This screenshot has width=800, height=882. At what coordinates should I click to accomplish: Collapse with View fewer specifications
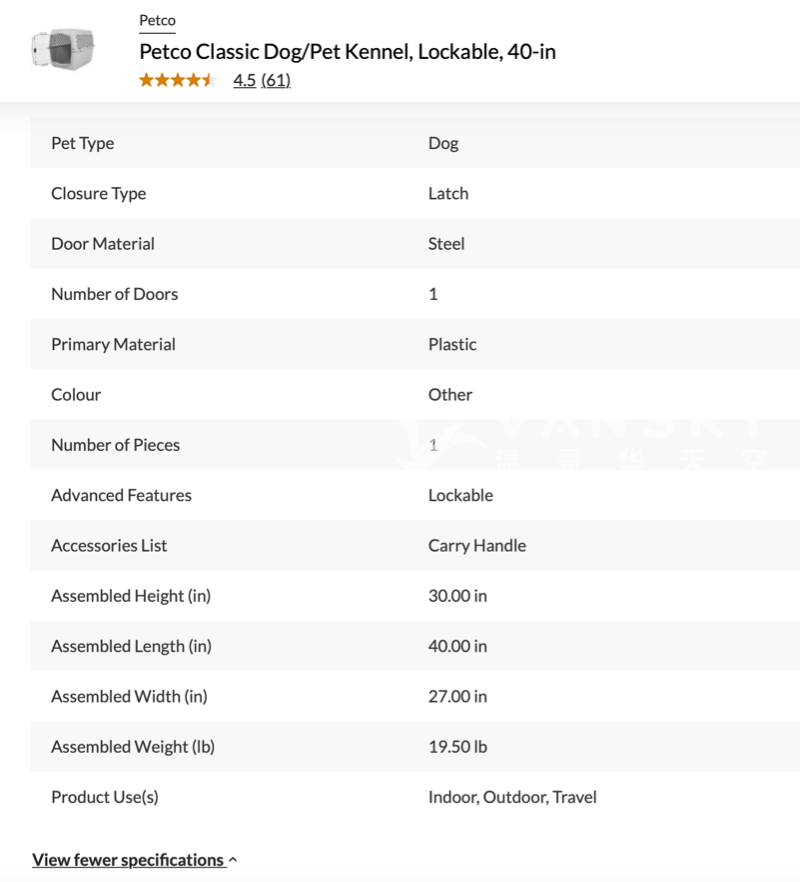[128, 860]
